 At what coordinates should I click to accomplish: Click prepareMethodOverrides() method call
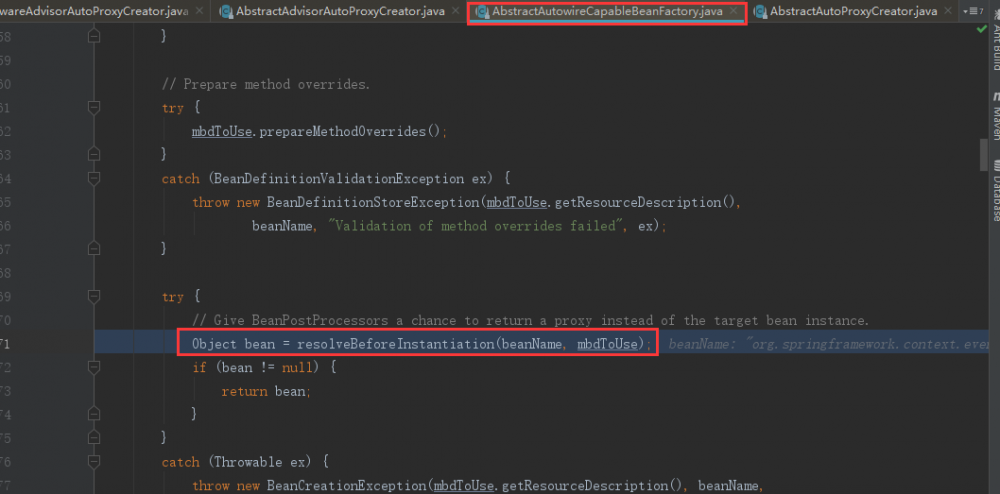point(350,131)
